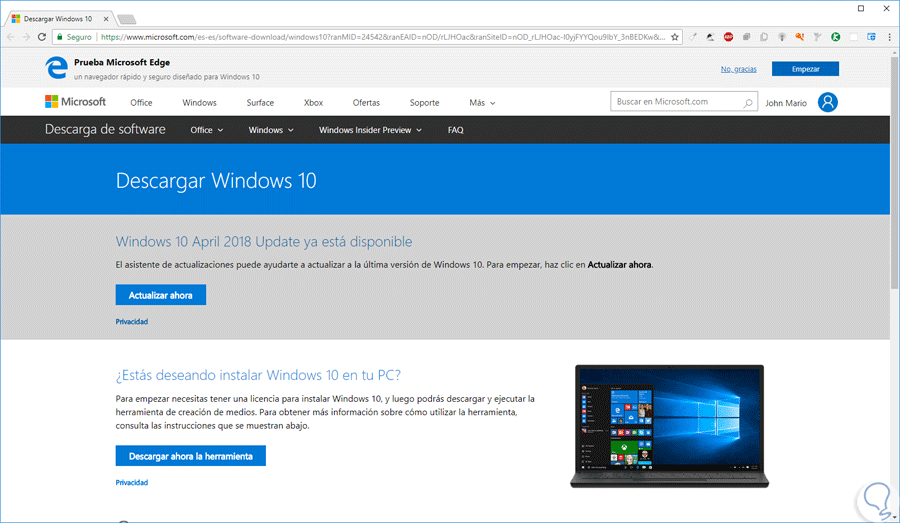Click Descargar ahora la herramienta button
The image size is (900, 523).
coord(191,456)
